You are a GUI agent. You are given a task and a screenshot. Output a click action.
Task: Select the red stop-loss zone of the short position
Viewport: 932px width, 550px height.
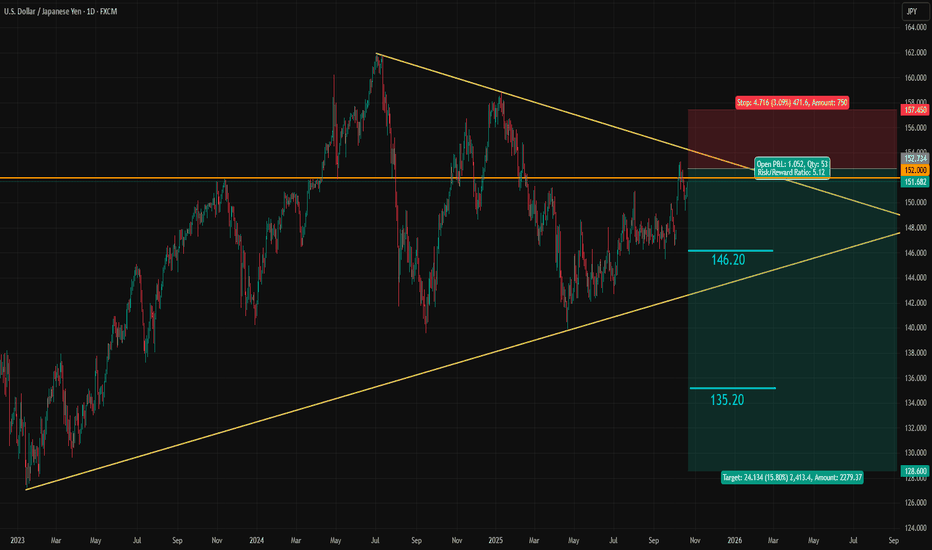coord(792,139)
